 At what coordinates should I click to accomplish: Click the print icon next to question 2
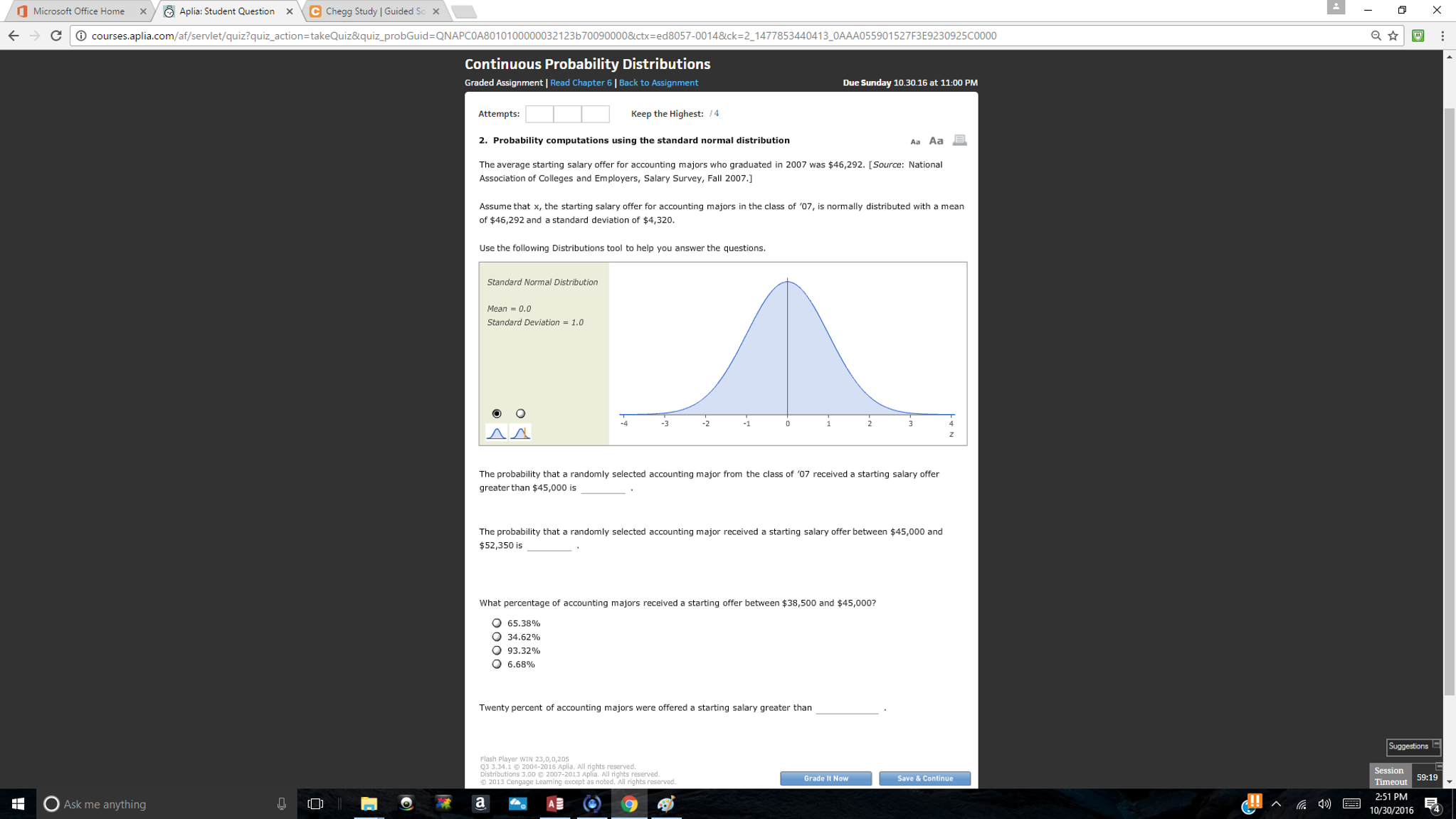[x=959, y=139]
